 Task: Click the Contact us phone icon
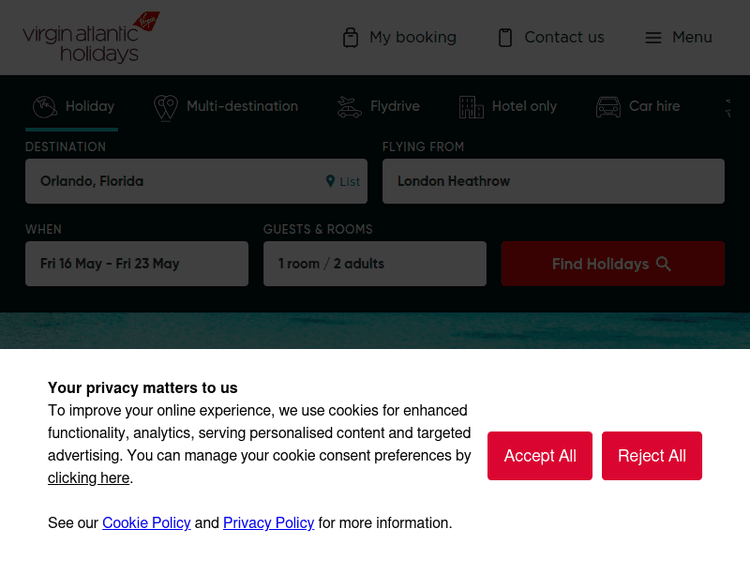[505, 37]
